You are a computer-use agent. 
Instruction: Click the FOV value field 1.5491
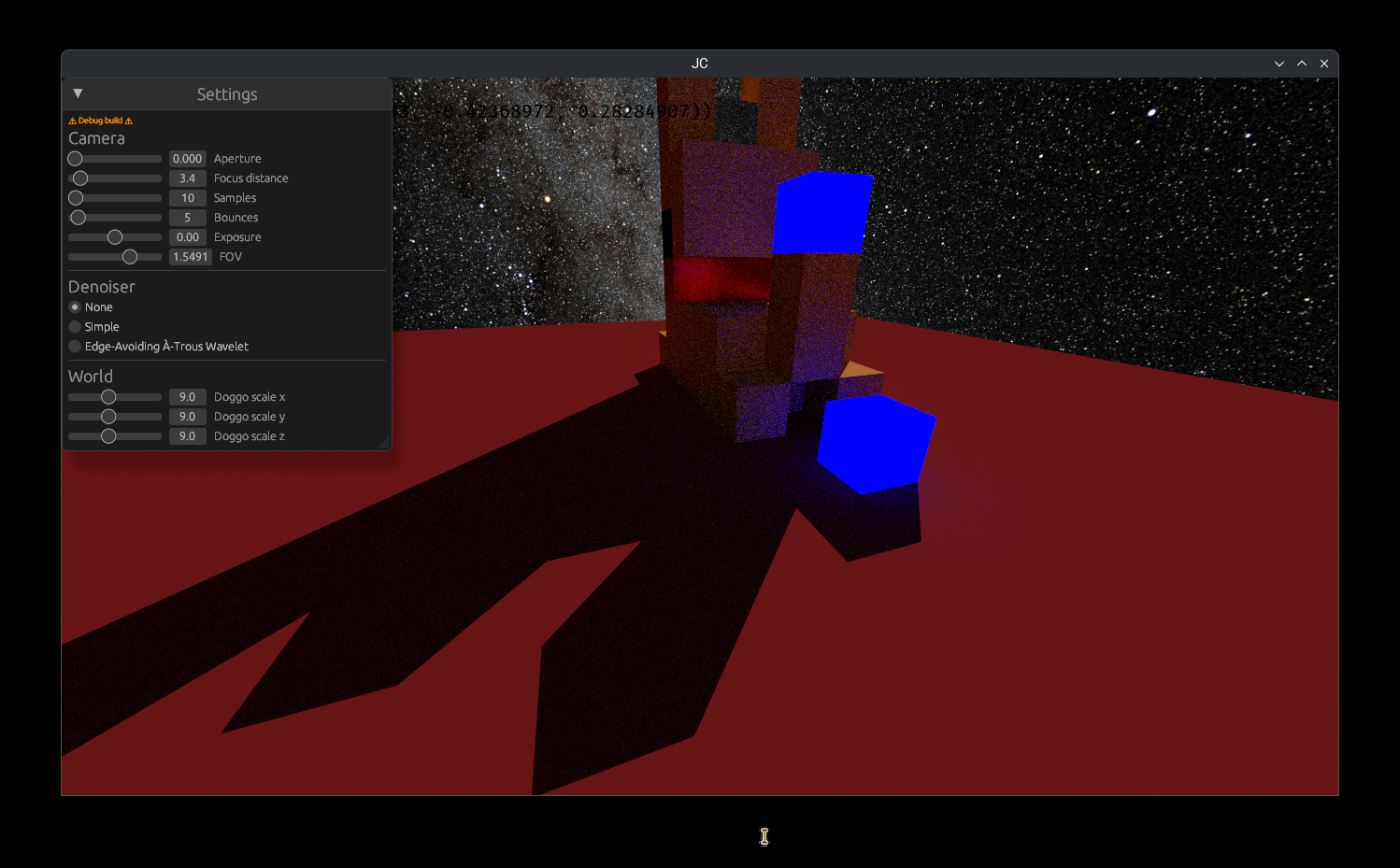[191, 257]
